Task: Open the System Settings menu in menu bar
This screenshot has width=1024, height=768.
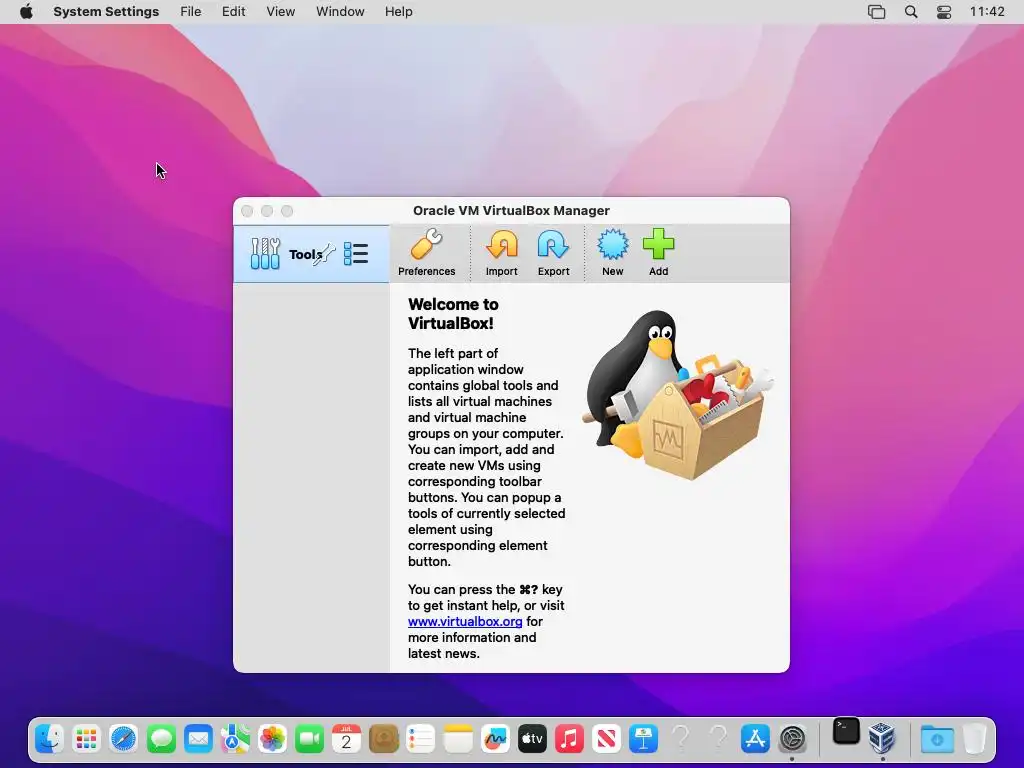Action: pos(106,12)
